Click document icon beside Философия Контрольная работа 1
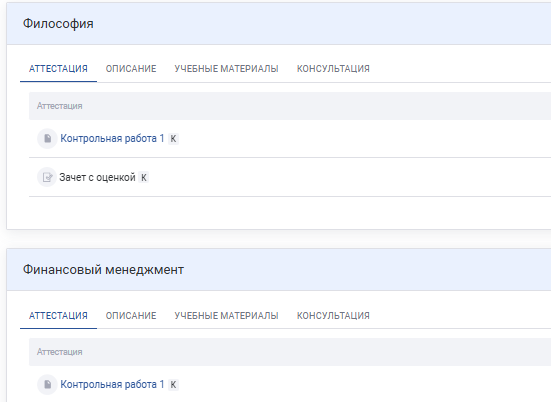Screen dimensions: 551x402 click(x=47, y=138)
